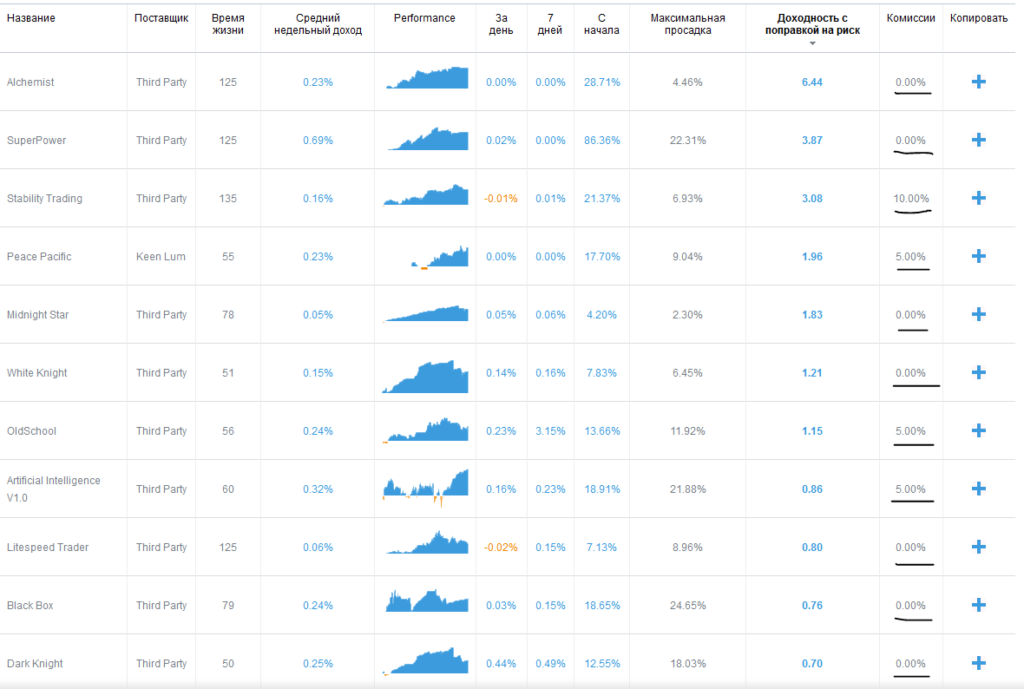This screenshot has height=689, width=1024.
Task: Copy Black Box with its plus icon
Action: [x=979, y=605]
